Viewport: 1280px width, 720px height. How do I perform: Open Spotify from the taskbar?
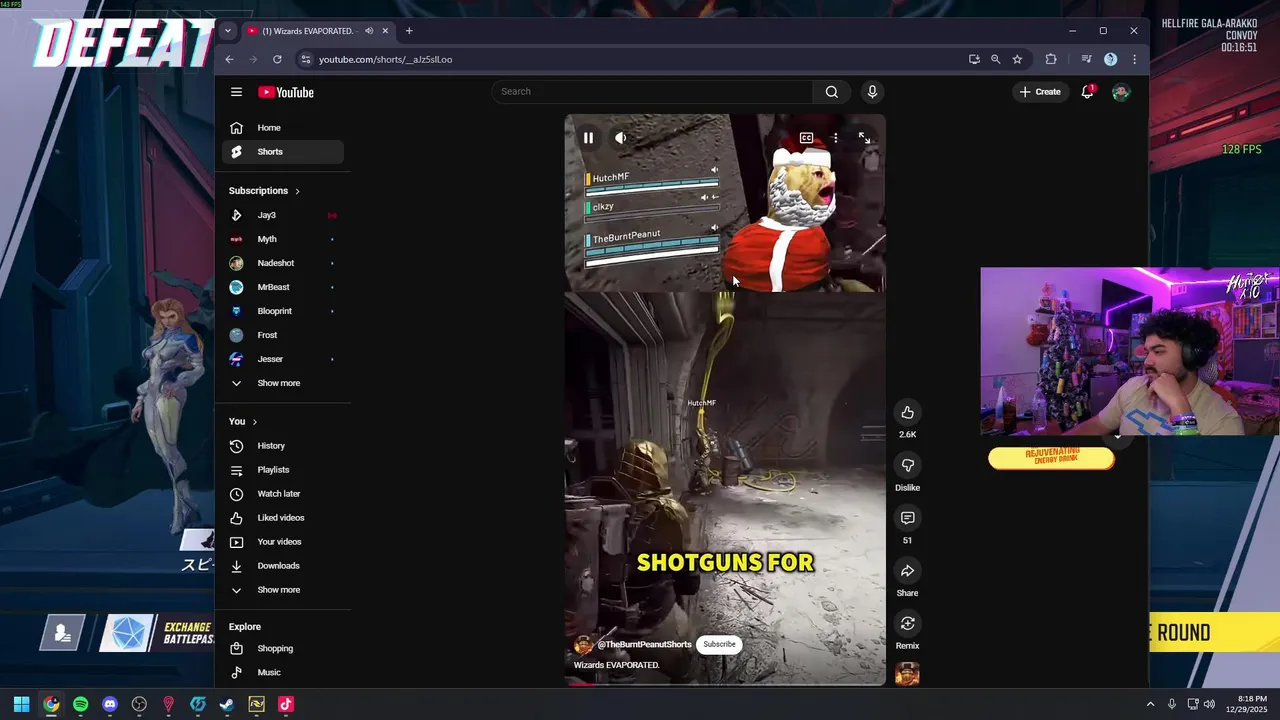pyautogui.click(x=80, y=704)
